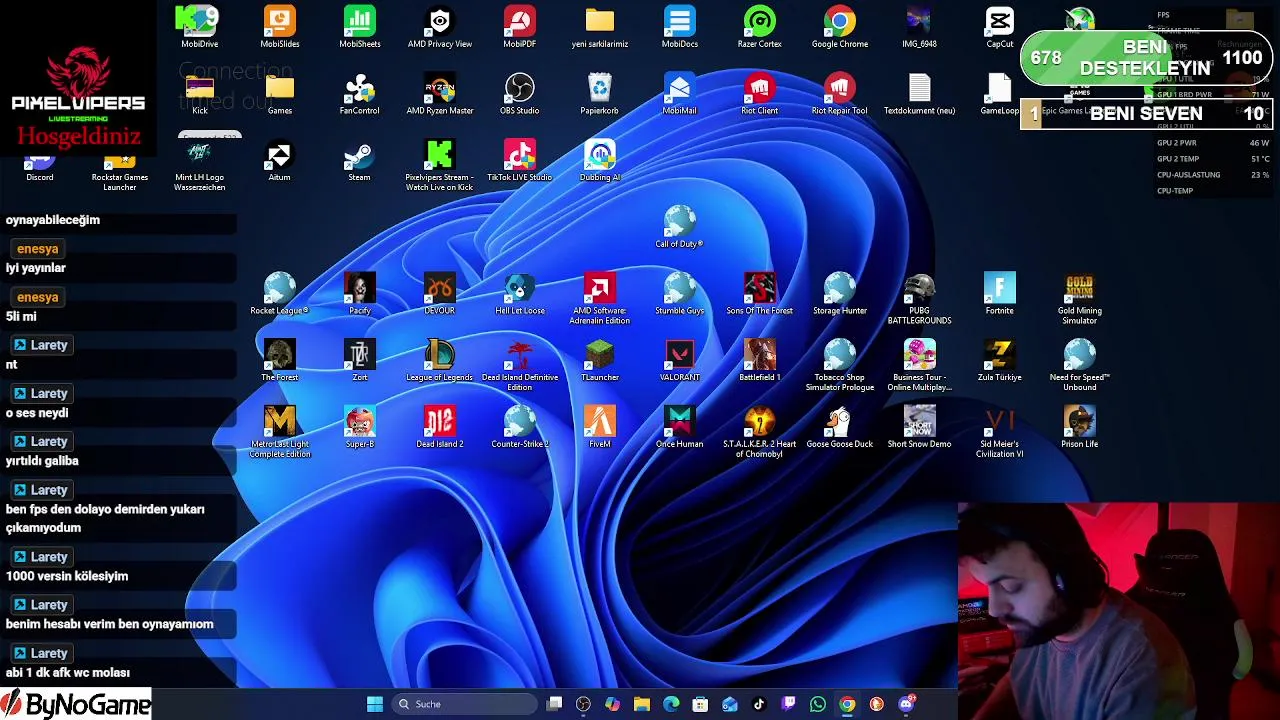Viewport: 1280px width, 720px height.
Task: Select the TLauncher Minecraft icon
Action: coord(600,361)
